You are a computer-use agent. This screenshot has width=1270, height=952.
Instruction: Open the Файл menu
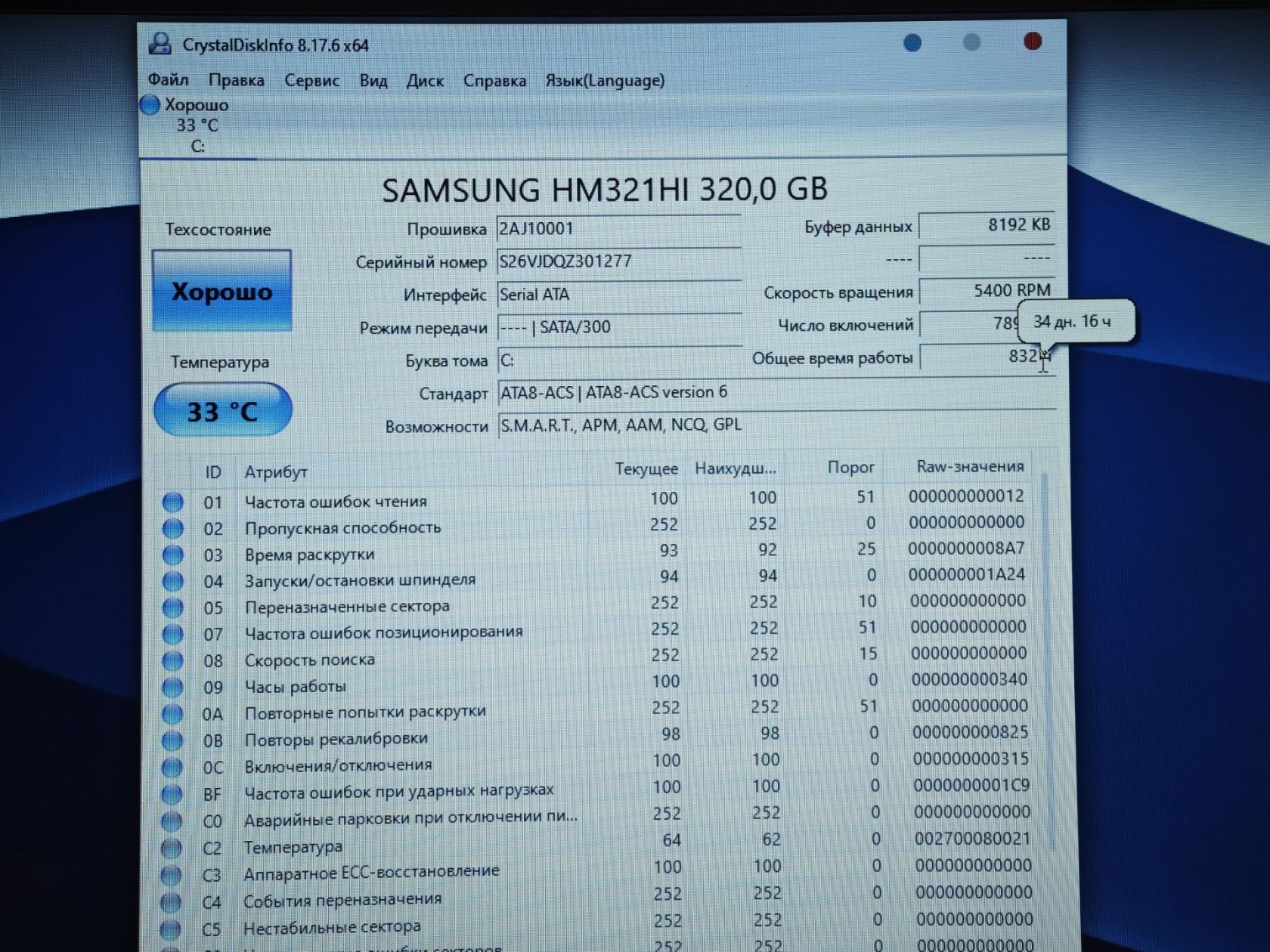pyautogui.click(x=168, y=79)
